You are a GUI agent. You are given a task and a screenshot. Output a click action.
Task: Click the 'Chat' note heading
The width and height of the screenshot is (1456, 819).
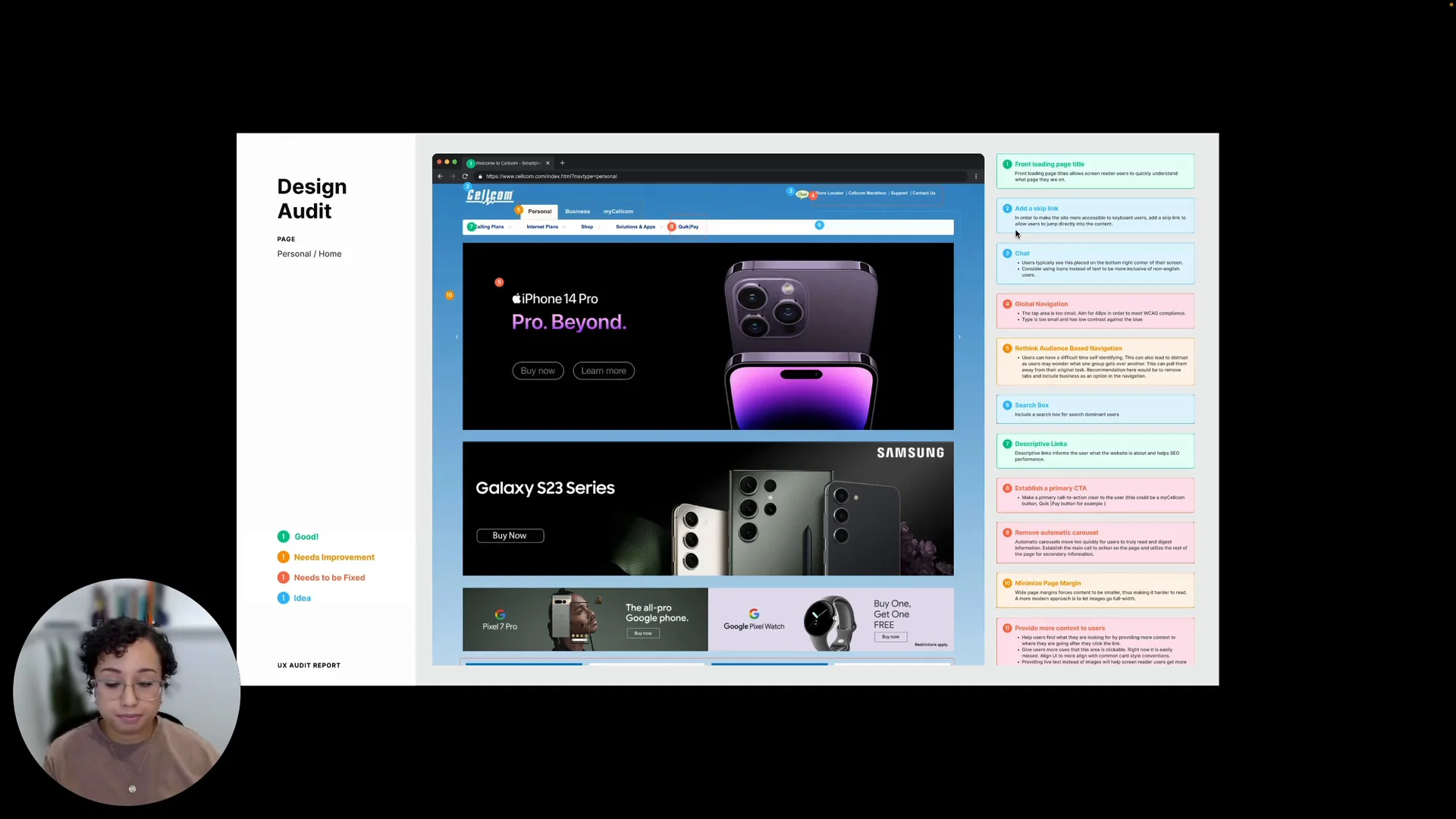1022,253
